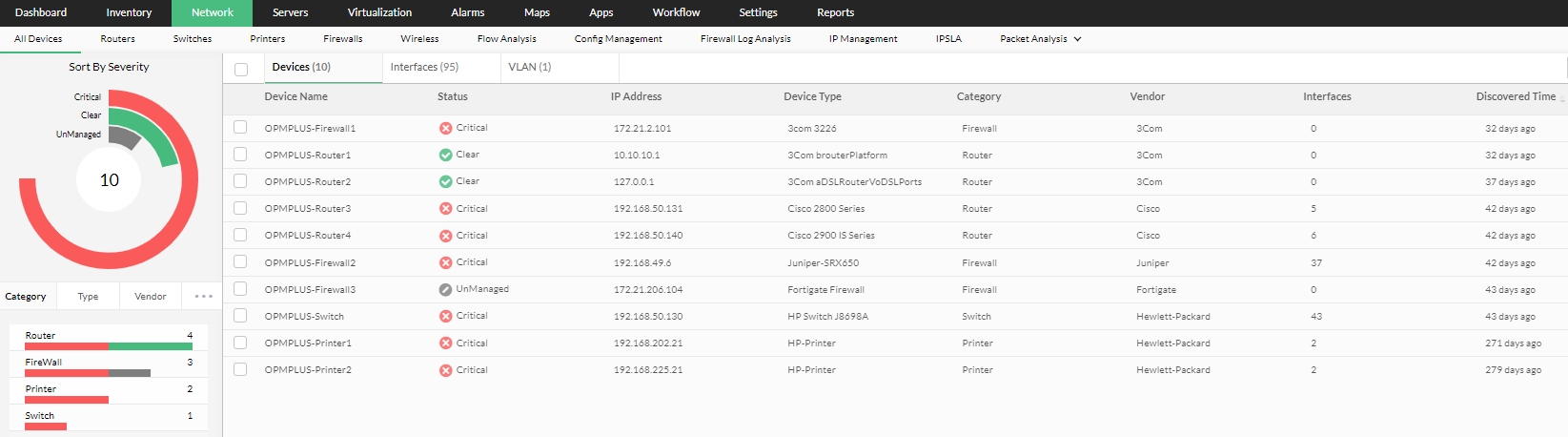Click Critical status icon for OPMPLUS-Switch
Image resolution: width=1568 pixels, height=437 pixels.
pos(445,316)
